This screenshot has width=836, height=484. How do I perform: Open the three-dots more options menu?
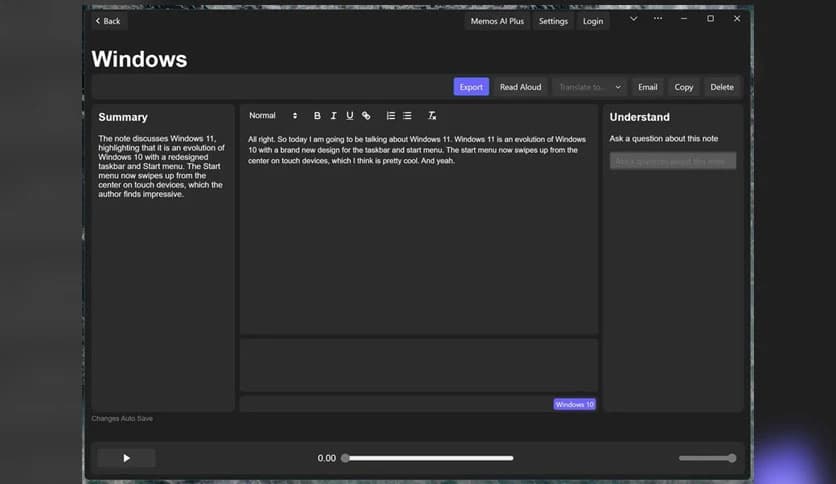click(x=657, y=19)
